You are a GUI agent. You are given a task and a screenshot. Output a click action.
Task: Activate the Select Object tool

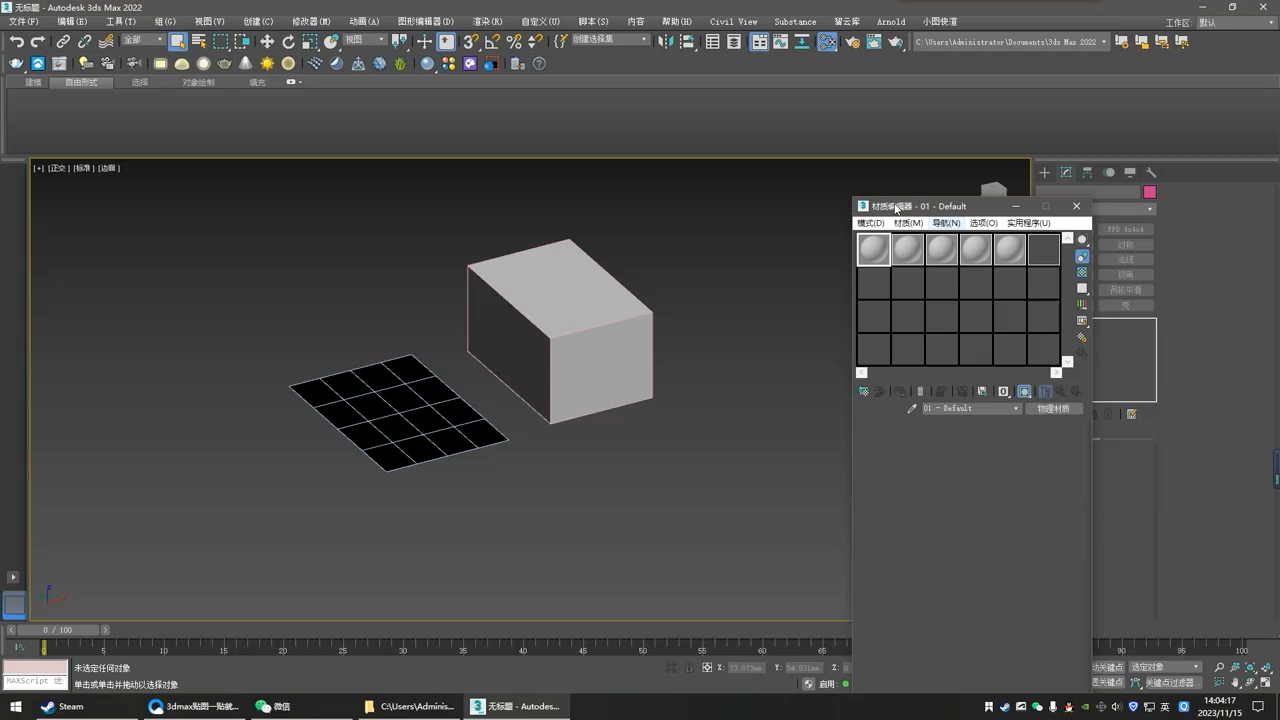click(177, 41)
